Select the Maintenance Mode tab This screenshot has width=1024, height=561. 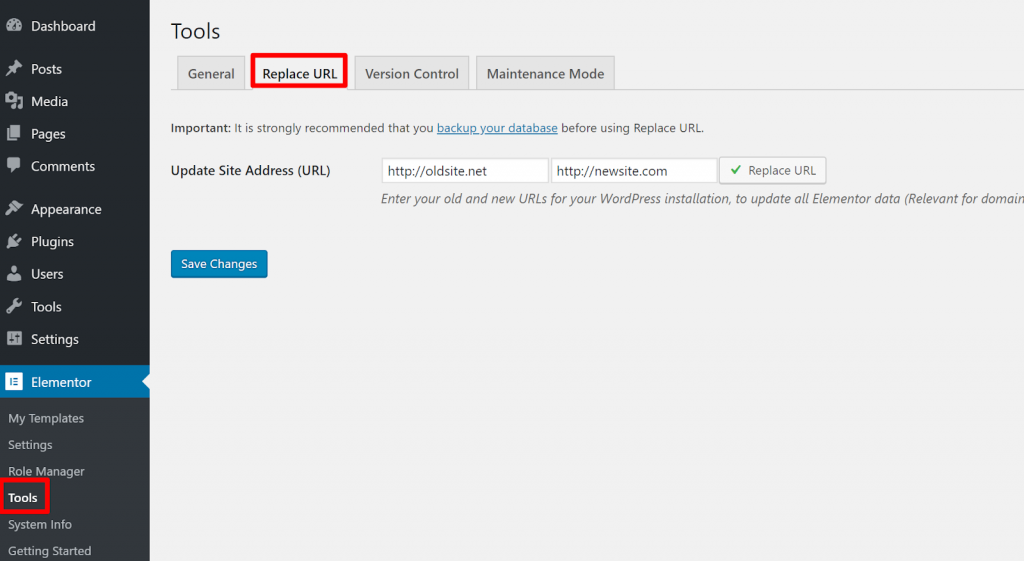coord(545,74)
